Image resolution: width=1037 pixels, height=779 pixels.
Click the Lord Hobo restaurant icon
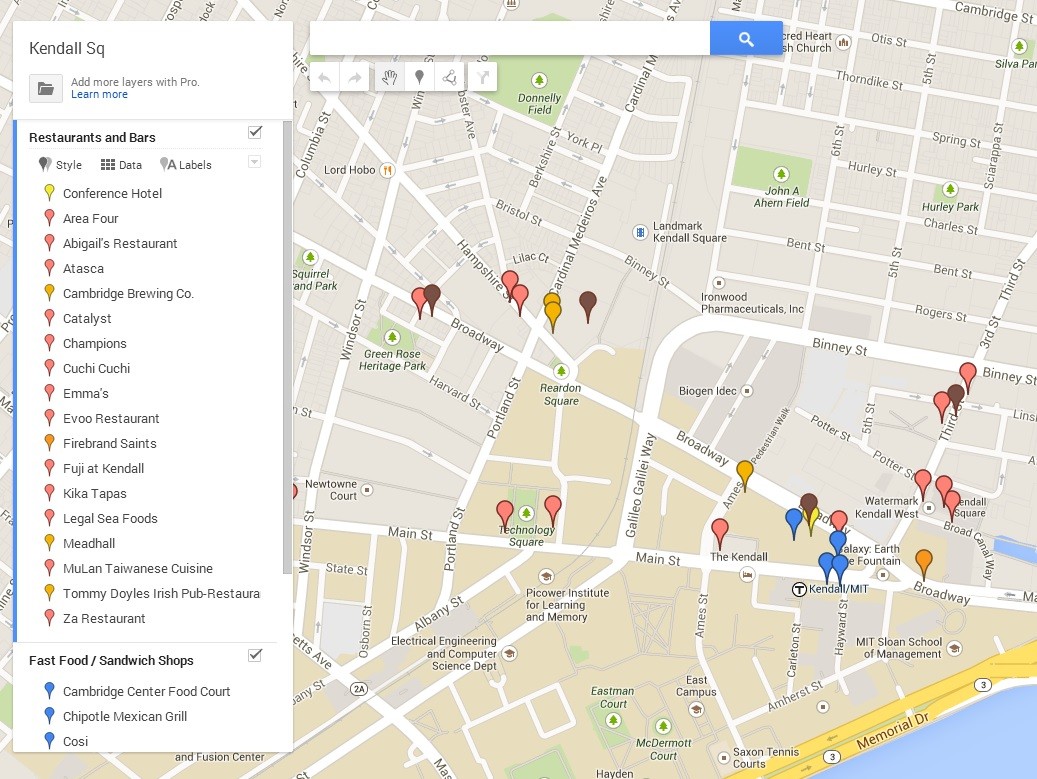click(388, 170)
